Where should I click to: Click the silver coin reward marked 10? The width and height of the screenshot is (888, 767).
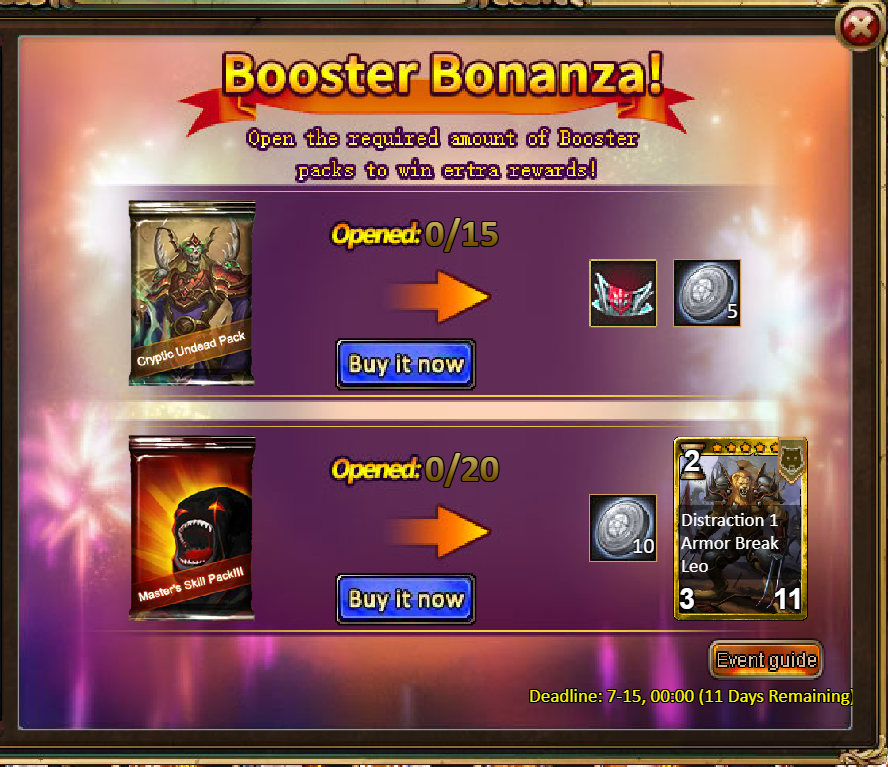[623, 528]
